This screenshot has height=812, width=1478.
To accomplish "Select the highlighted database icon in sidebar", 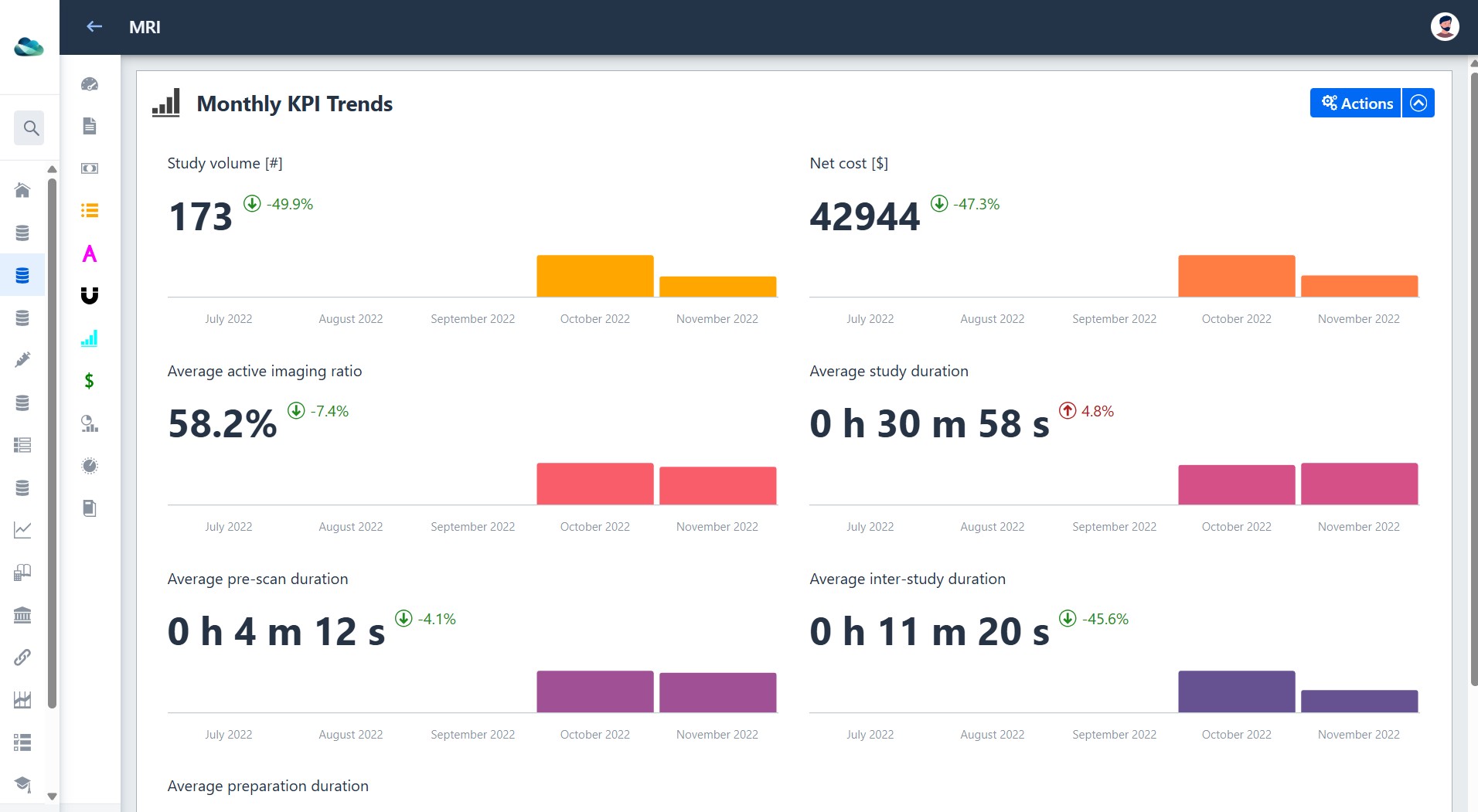I will point(22,275).
